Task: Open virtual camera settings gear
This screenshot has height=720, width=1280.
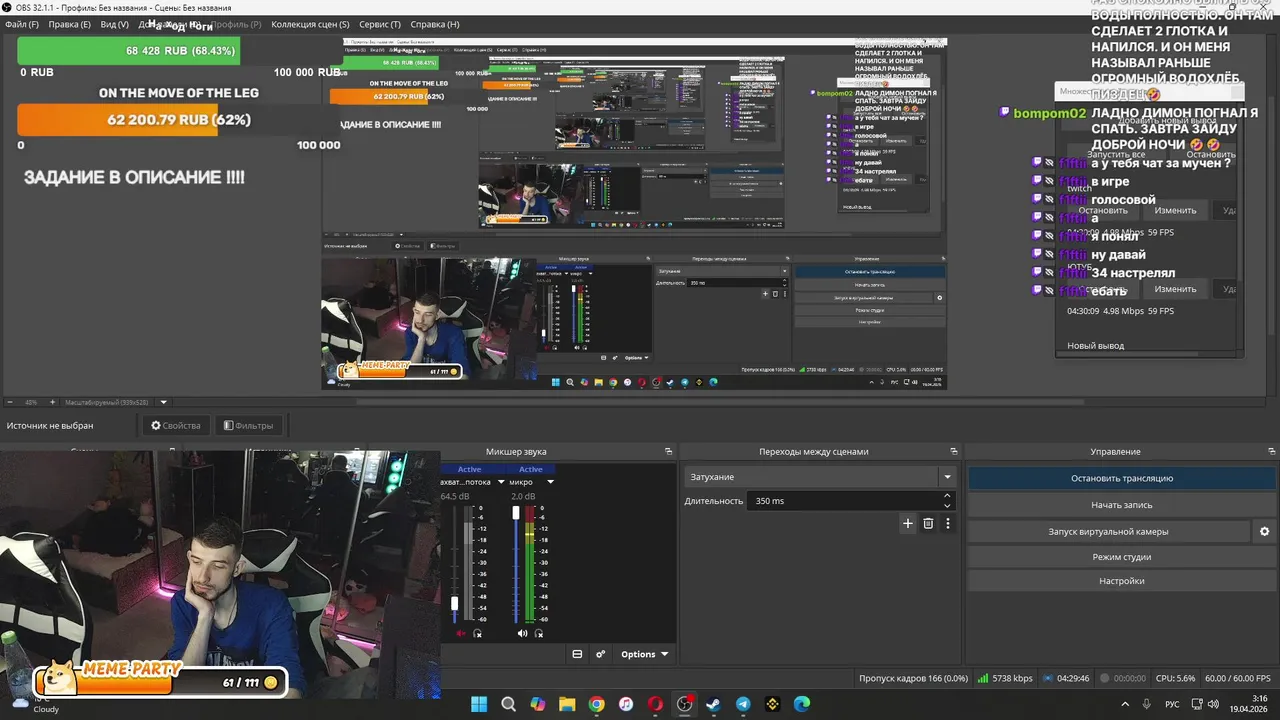Action: [x=1264, y=531]
